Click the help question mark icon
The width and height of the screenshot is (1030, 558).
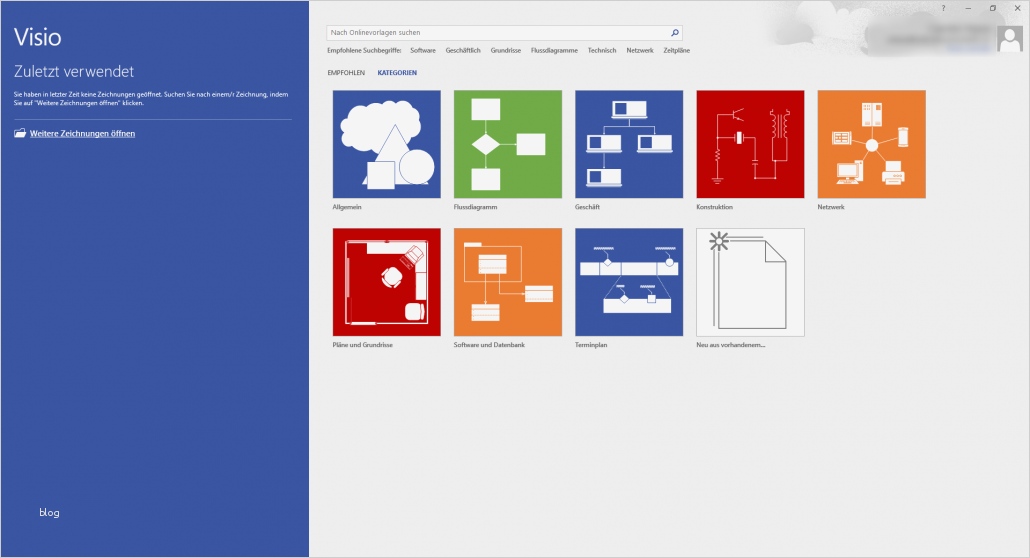tap(943, 8)
